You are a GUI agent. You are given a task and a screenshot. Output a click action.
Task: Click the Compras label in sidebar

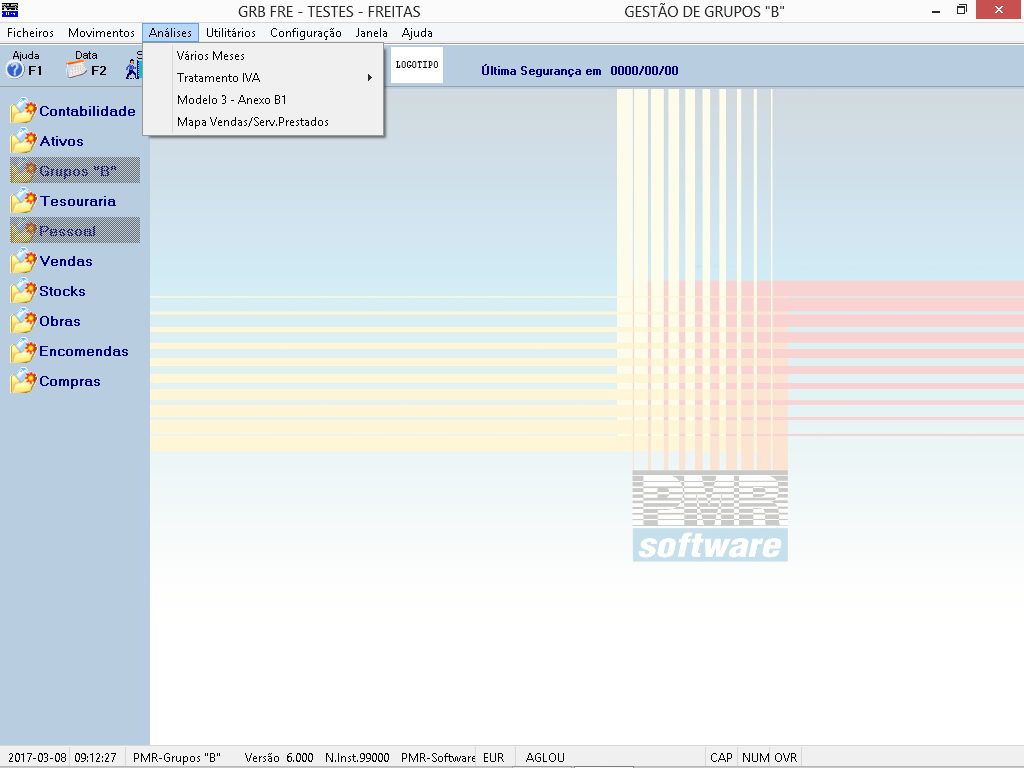pyautogui.click(x=70, y=381)
